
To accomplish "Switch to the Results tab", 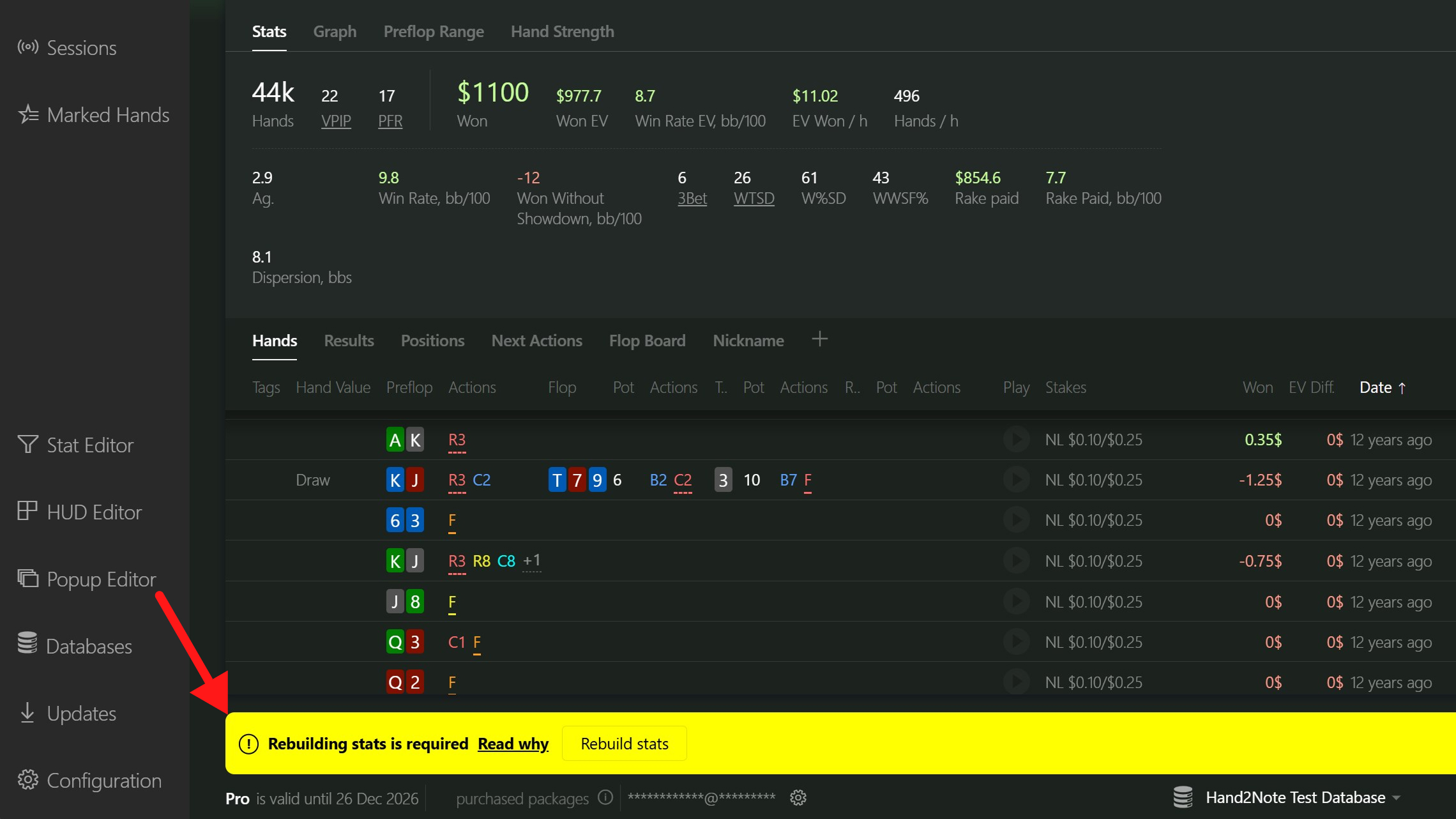I will pos(349,340).
